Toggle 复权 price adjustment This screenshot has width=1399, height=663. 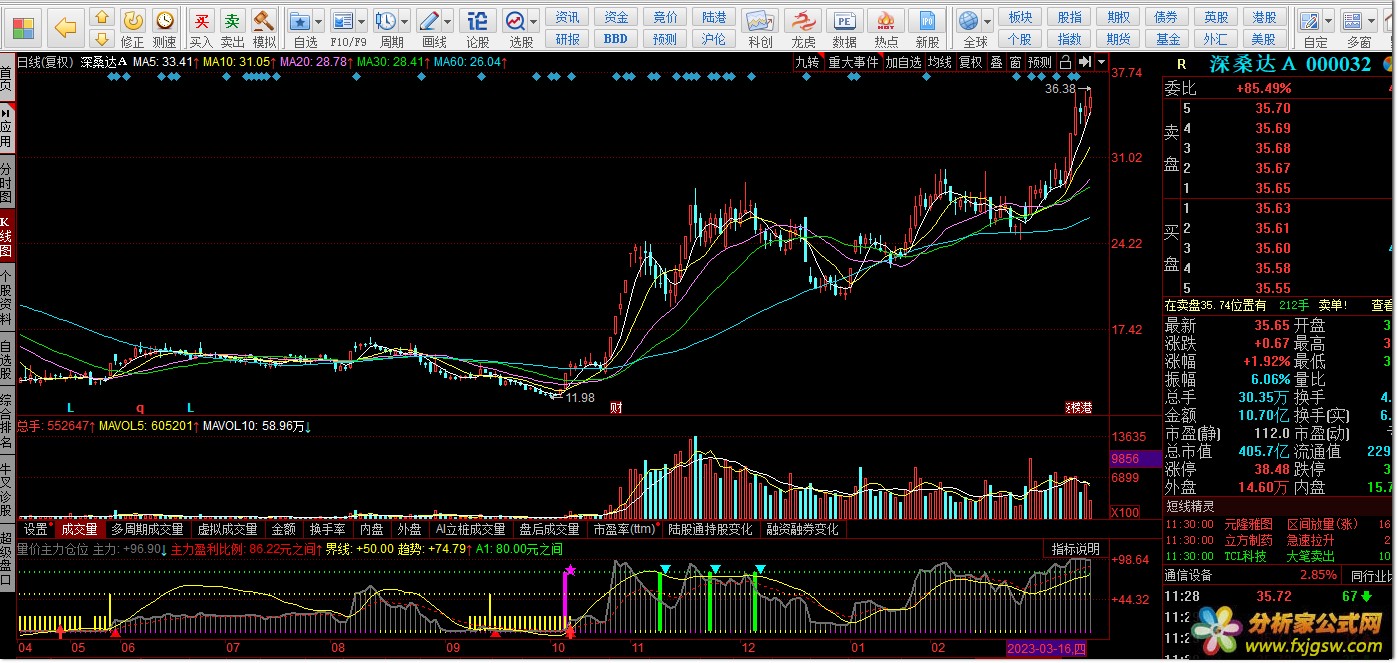click(971, 62)
